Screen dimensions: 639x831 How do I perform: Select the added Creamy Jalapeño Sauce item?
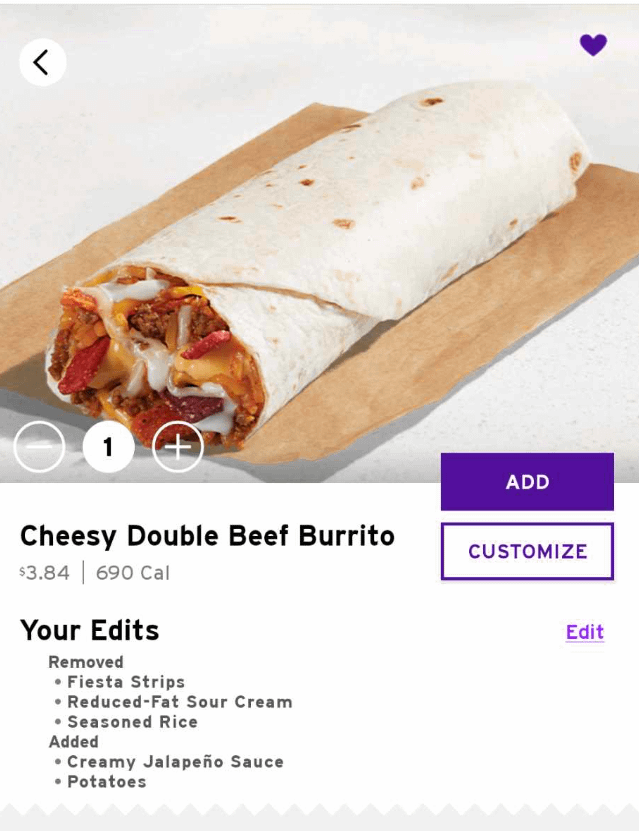coord(175,762)
